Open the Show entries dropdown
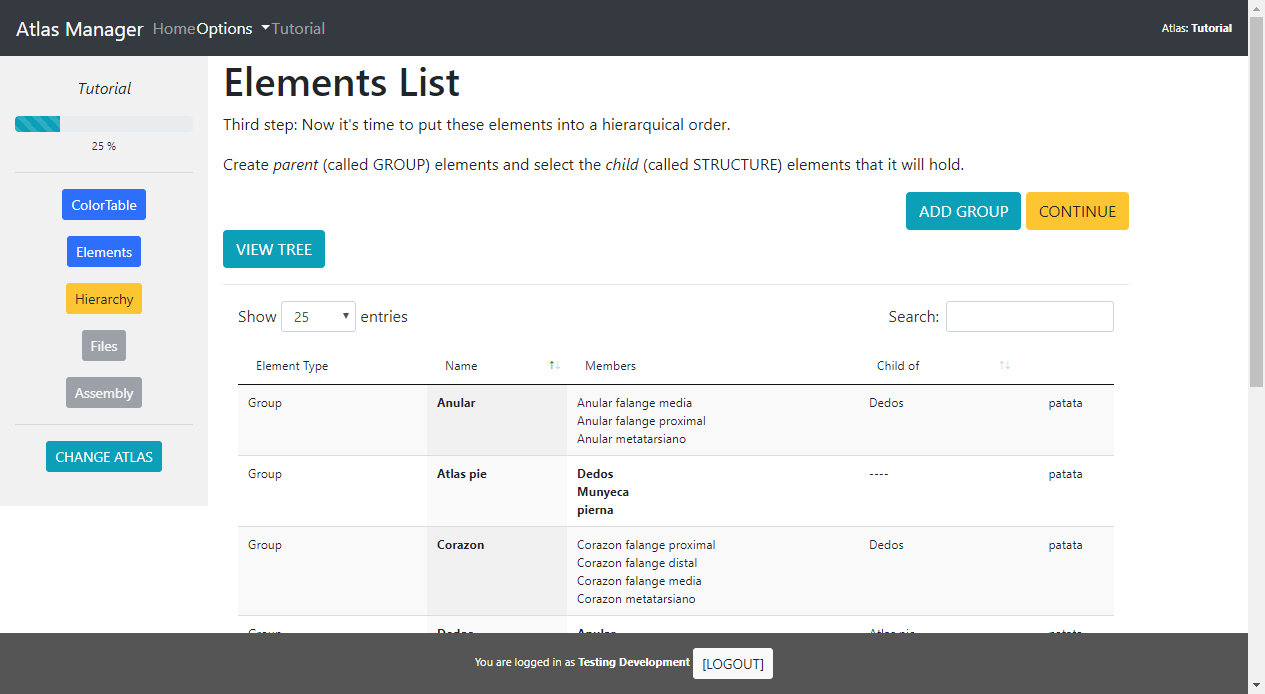Screen dimensions: 1265x694 pos(319,317)
